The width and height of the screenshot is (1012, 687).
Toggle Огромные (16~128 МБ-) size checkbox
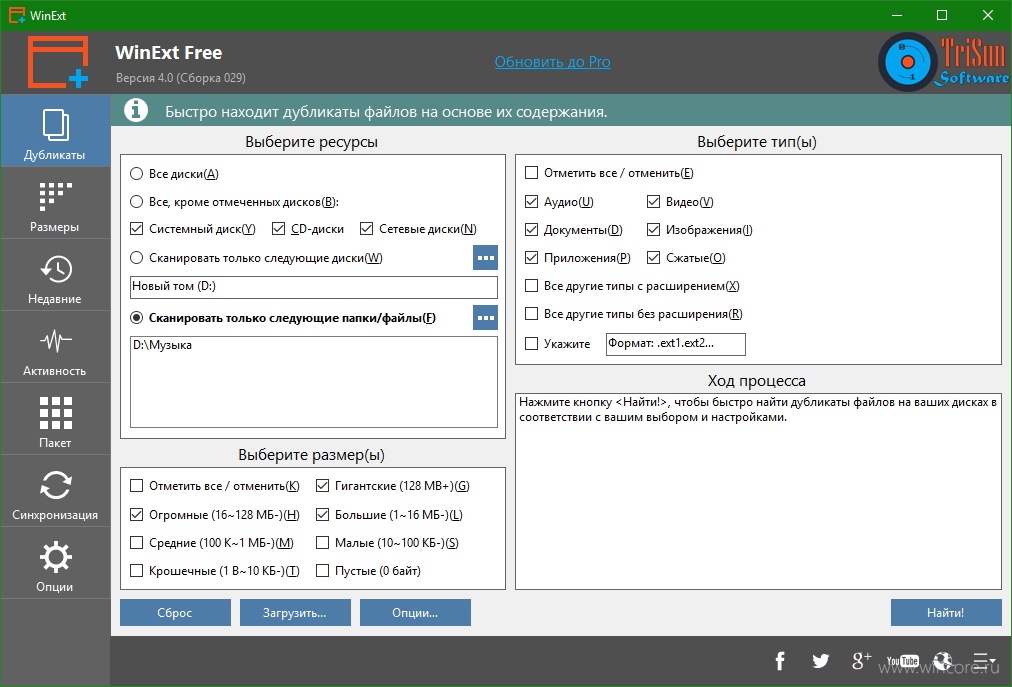[214, 515]
